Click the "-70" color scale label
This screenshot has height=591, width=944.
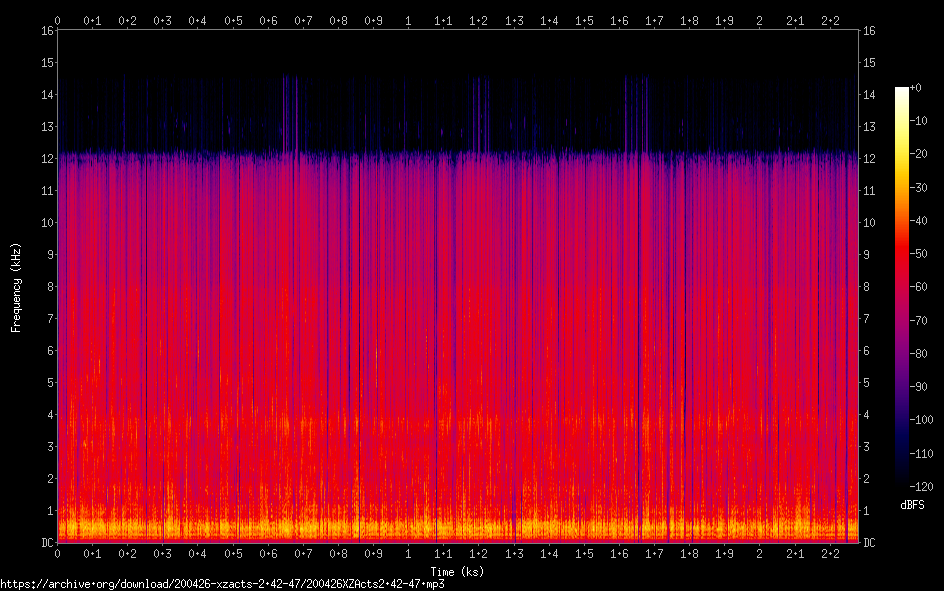[918, 321]
